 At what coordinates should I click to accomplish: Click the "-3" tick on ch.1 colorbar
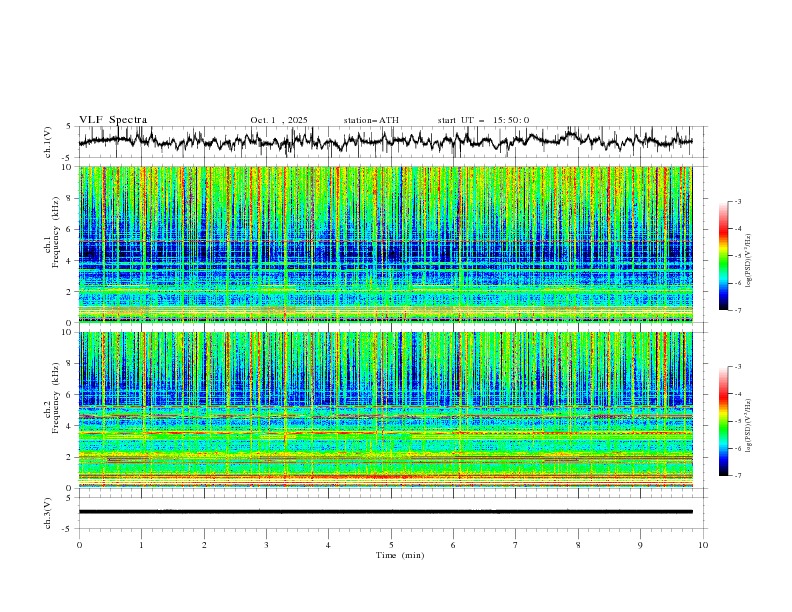click(x=738, y=201)
